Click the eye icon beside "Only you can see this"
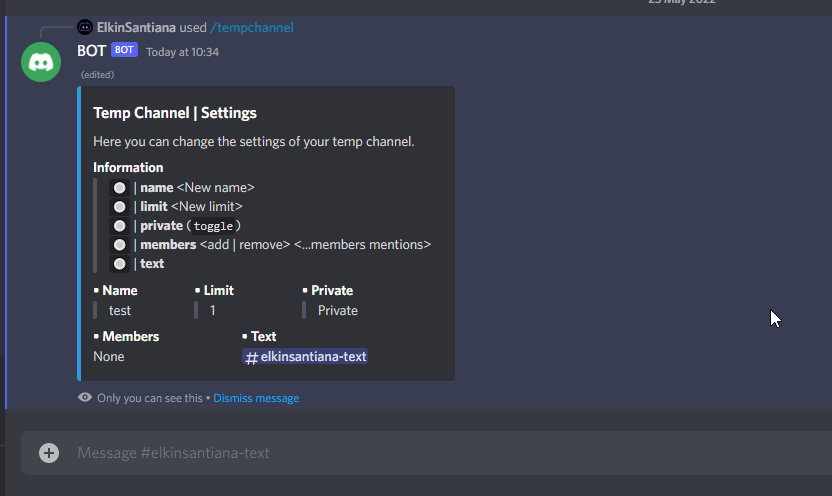Image resolution: width=832 pixels, height=496 pixels. (85, 398)
